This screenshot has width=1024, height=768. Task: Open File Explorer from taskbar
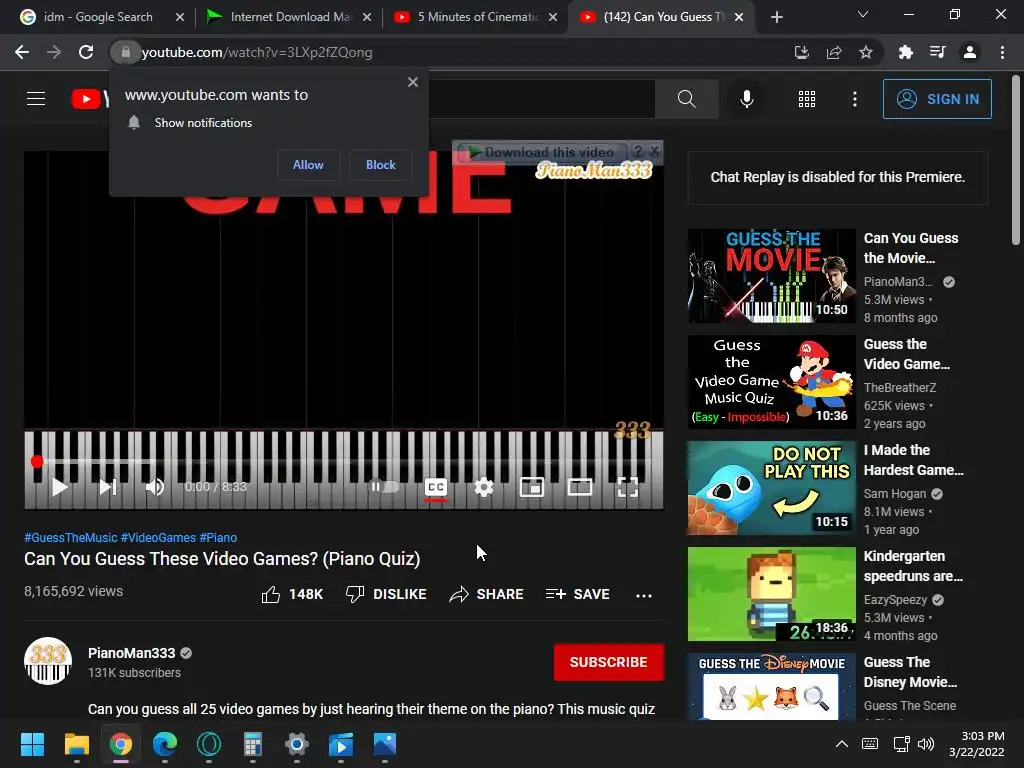click(76, 744)
